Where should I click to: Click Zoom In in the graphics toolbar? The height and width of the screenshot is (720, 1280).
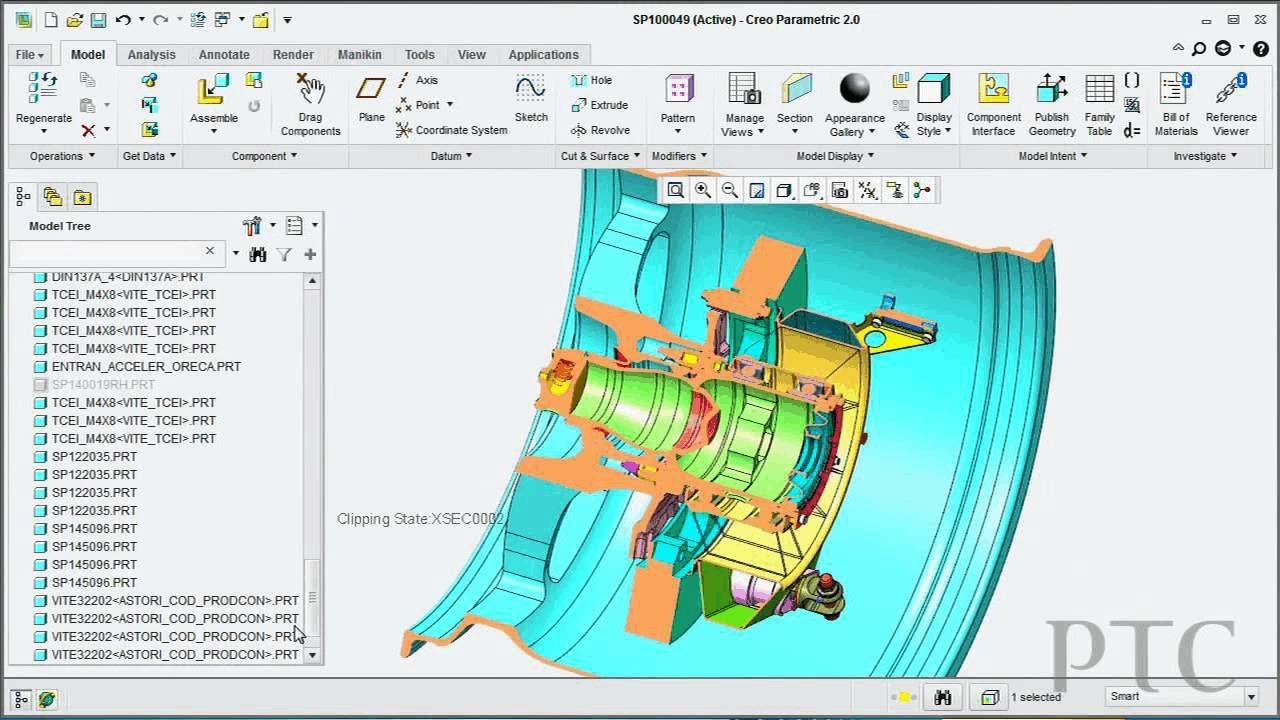(703, 190)
